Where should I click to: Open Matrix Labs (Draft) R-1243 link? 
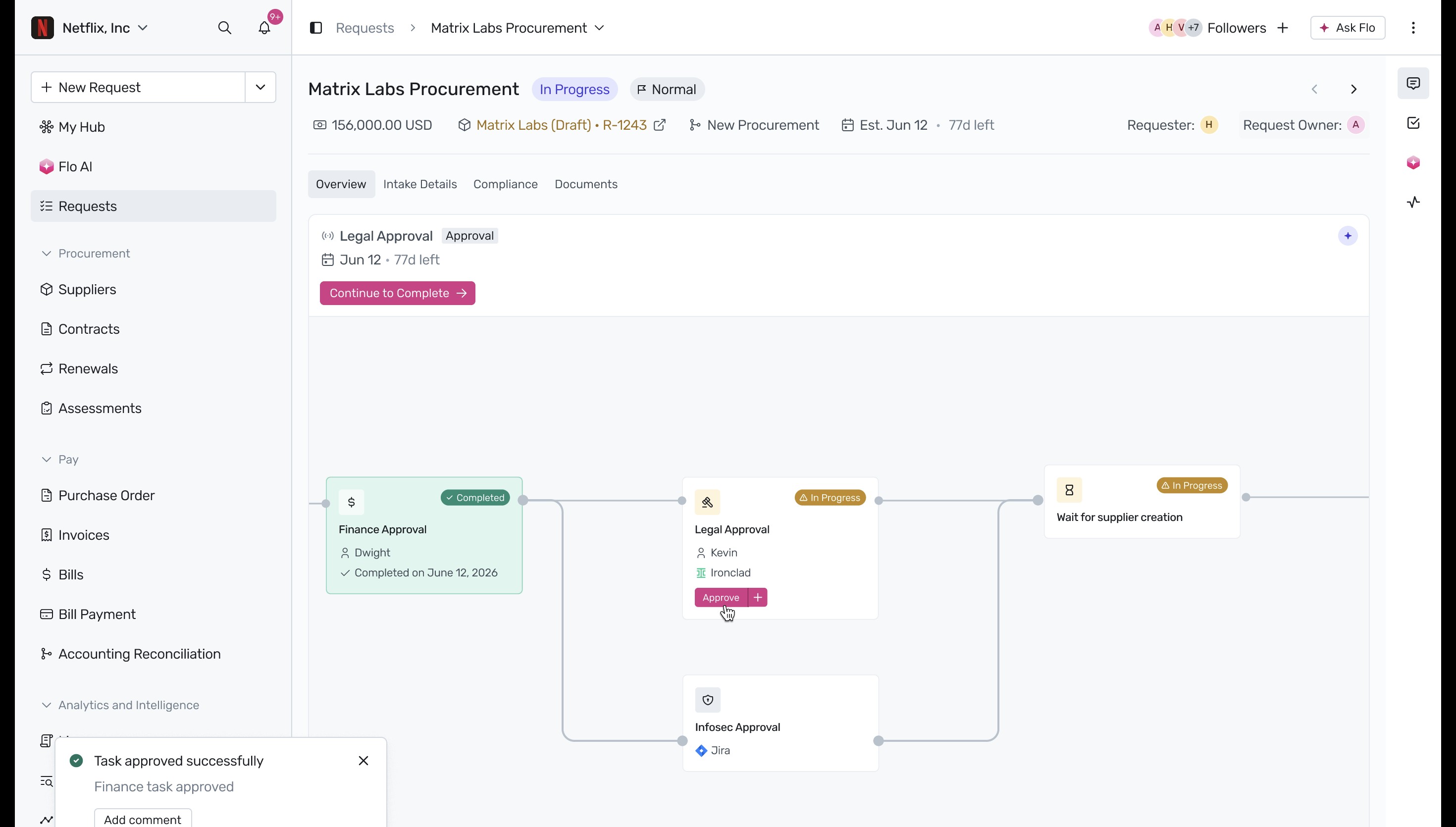[x=561, y=125]
